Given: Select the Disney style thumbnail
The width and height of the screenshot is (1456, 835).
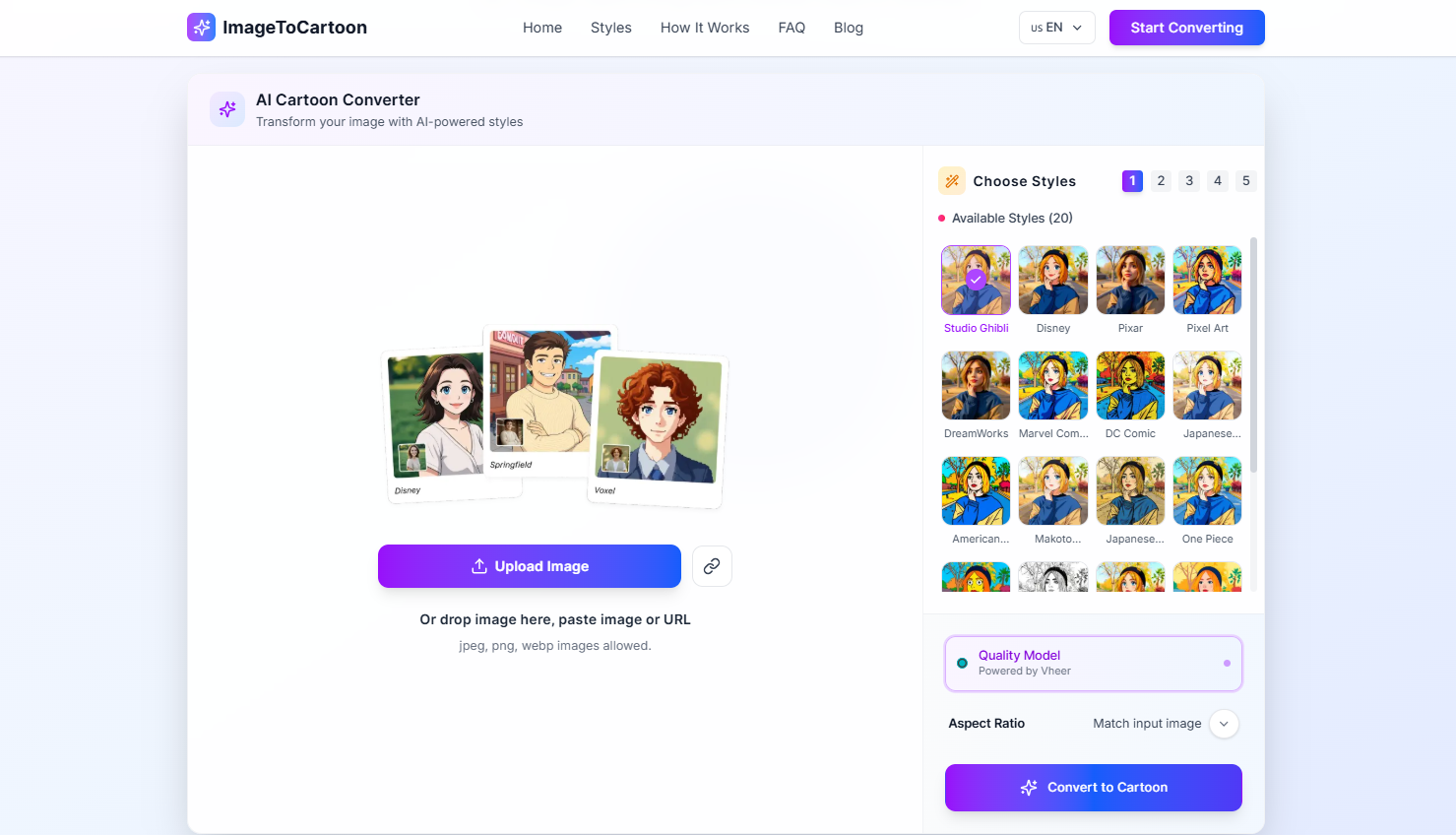Looking at the screenshot, I should (x=1052, y=281).
